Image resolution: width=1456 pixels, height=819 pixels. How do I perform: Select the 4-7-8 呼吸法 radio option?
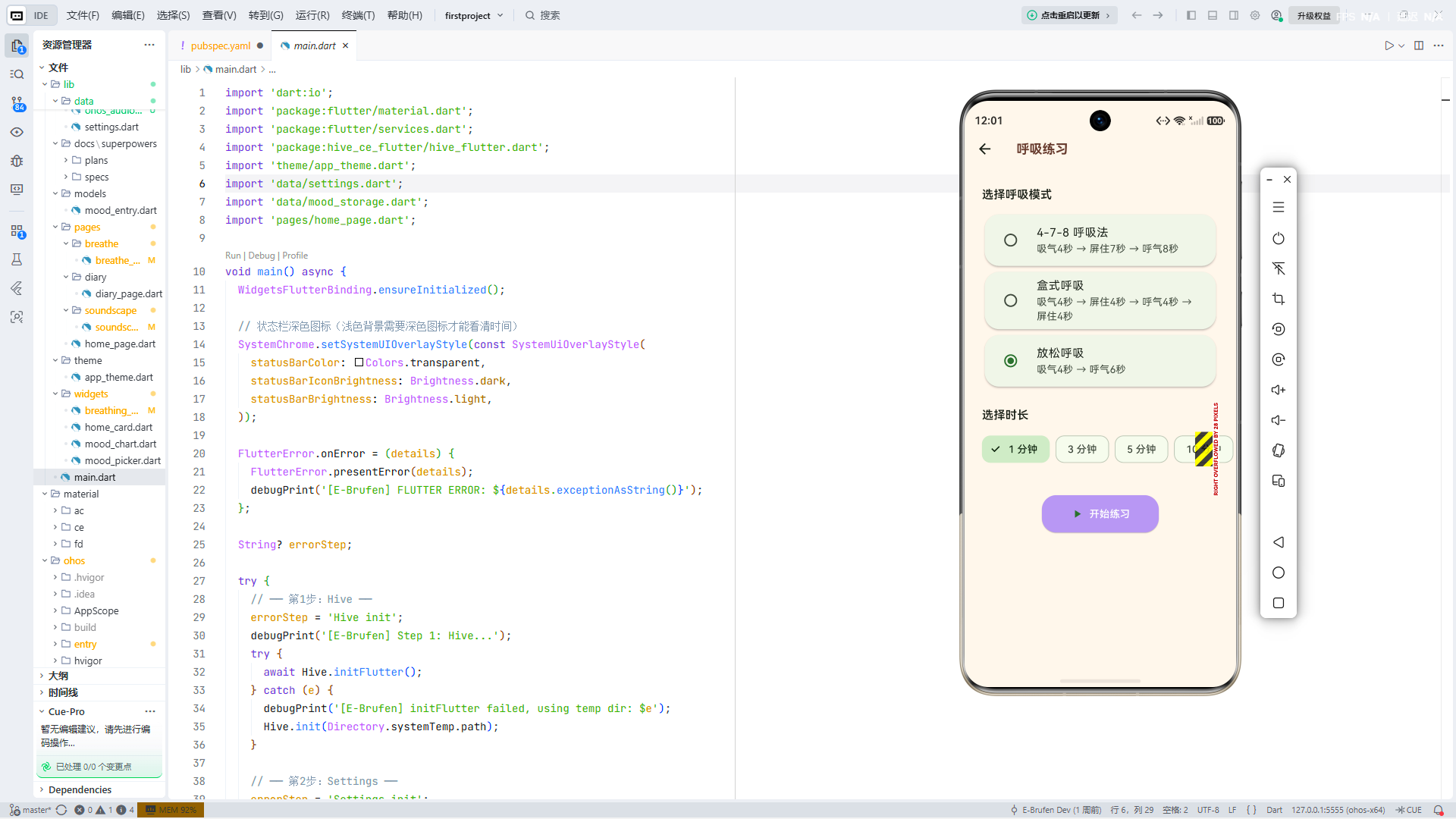(x=1010, y=240)
